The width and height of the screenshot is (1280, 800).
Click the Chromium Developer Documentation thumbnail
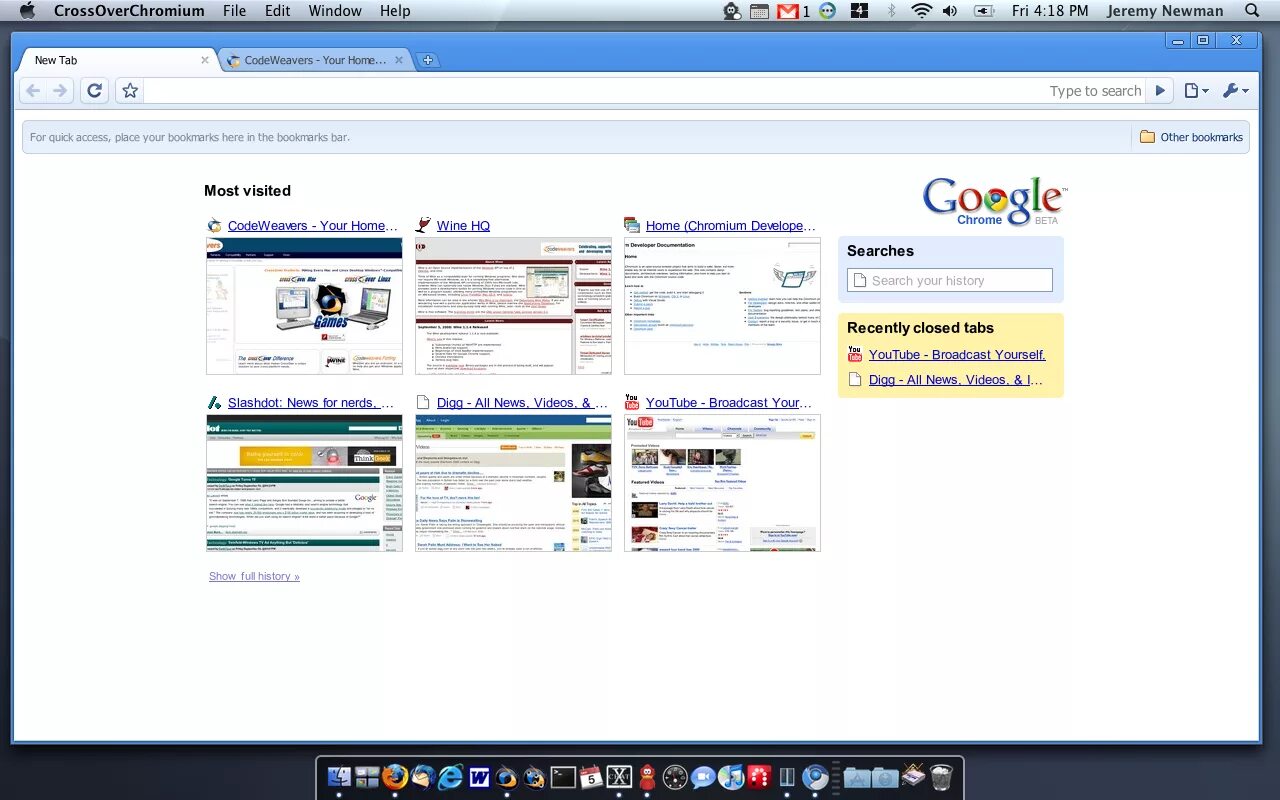722,306
